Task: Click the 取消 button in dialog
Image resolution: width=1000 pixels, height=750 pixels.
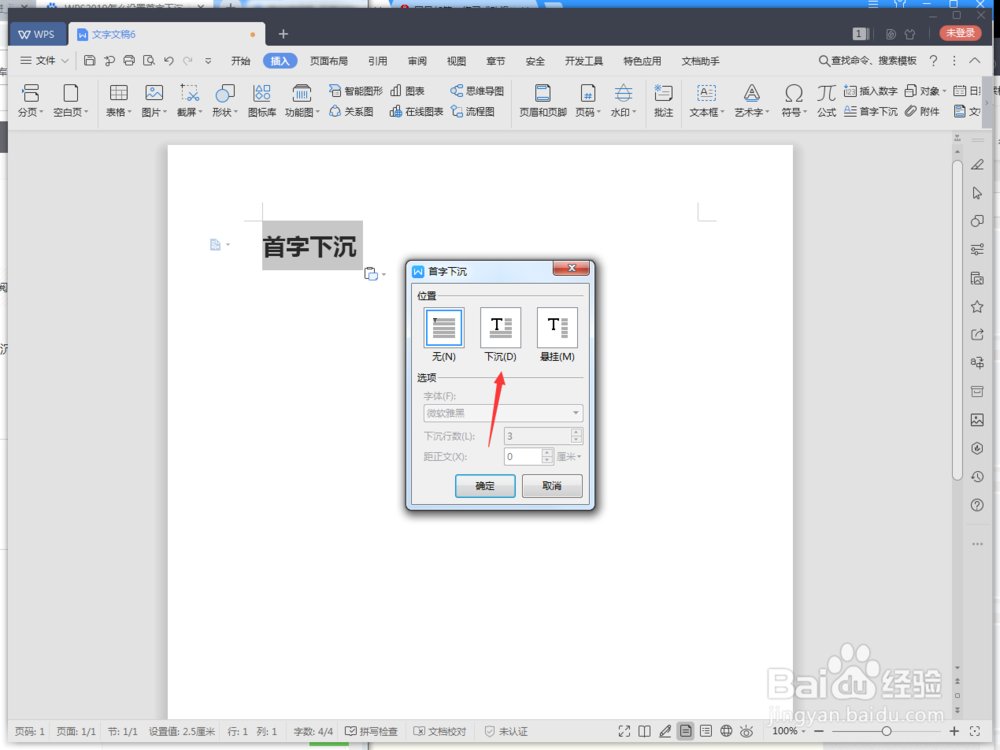Action: (552, 486)
